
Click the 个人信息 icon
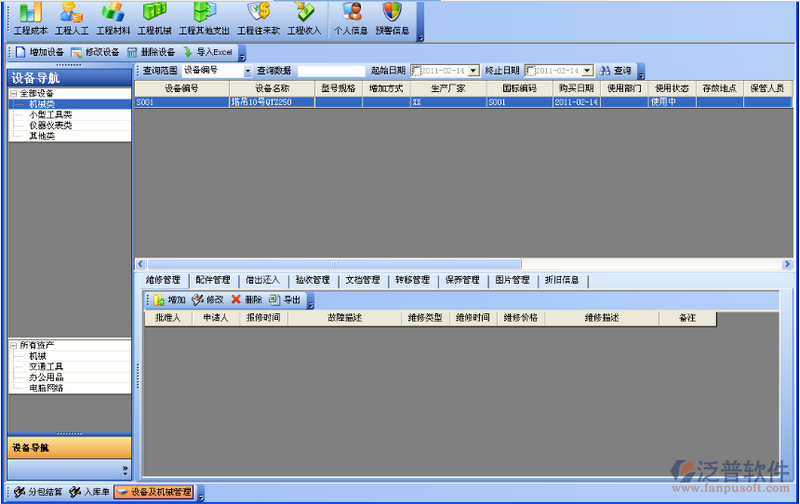[x=351, y=19]
